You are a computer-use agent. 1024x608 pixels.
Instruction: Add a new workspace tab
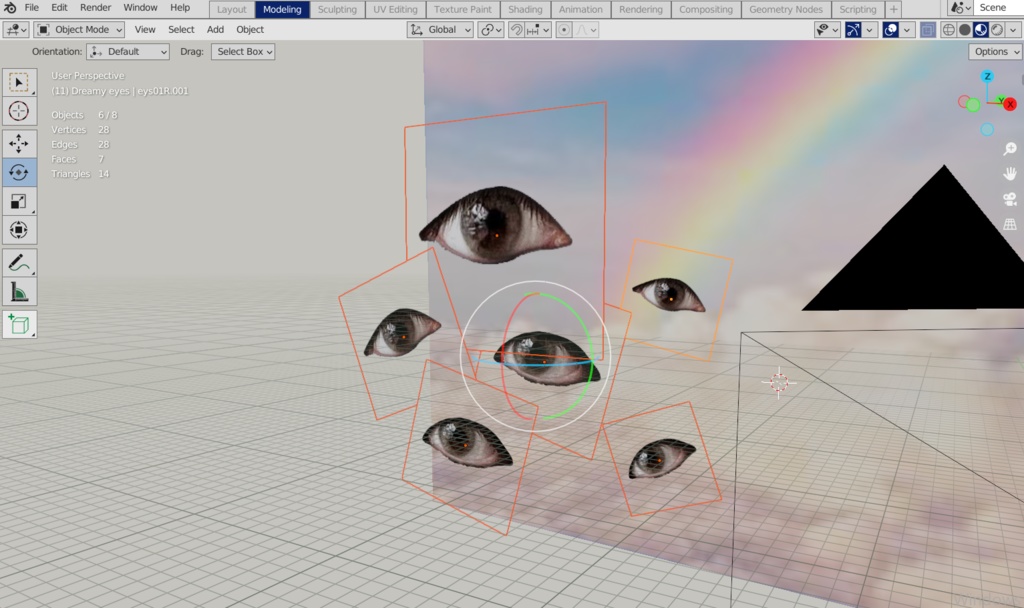pyautogui.click(x=893, y=9)
